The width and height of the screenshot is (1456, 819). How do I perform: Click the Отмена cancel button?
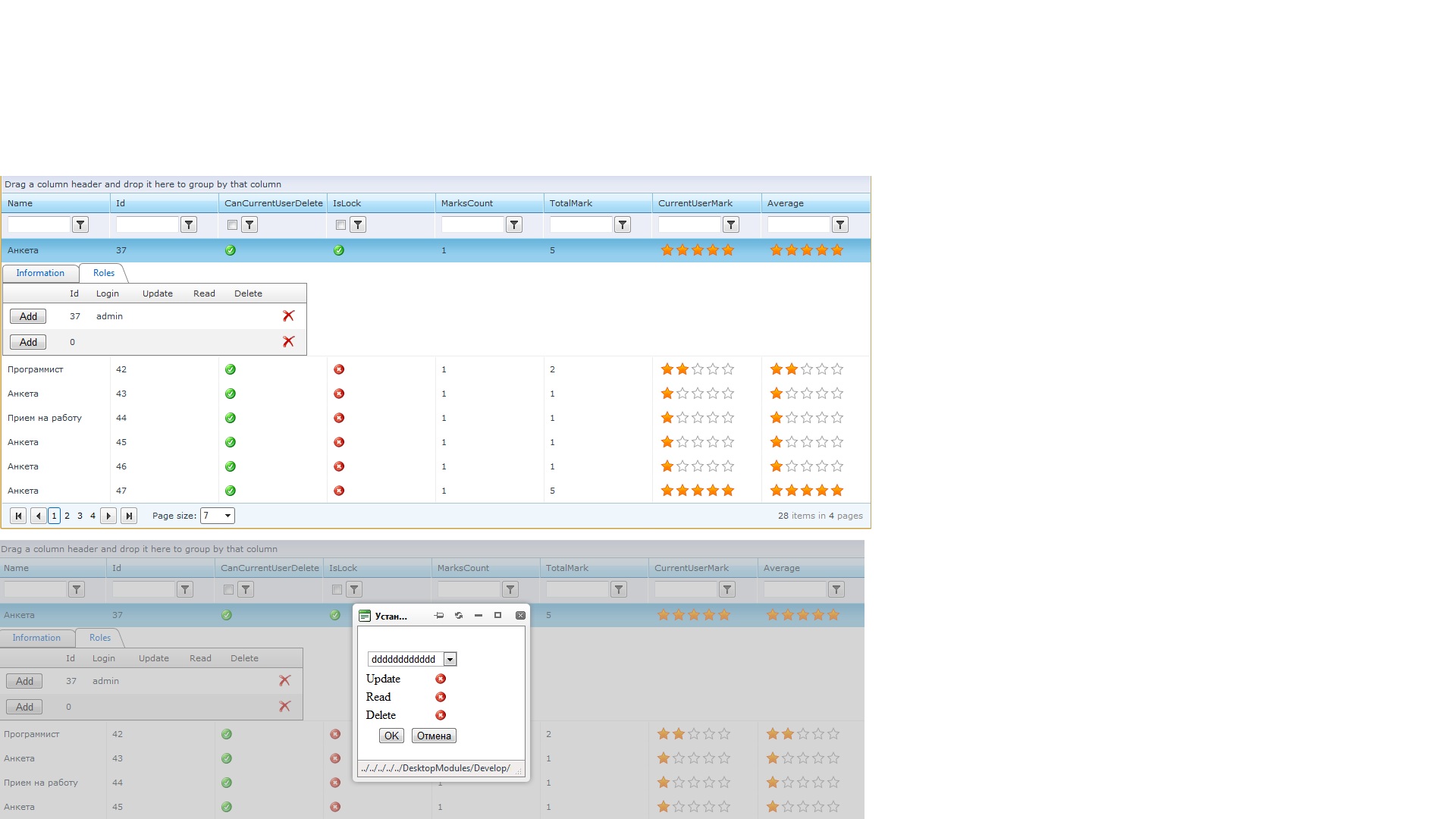(434, 736)
